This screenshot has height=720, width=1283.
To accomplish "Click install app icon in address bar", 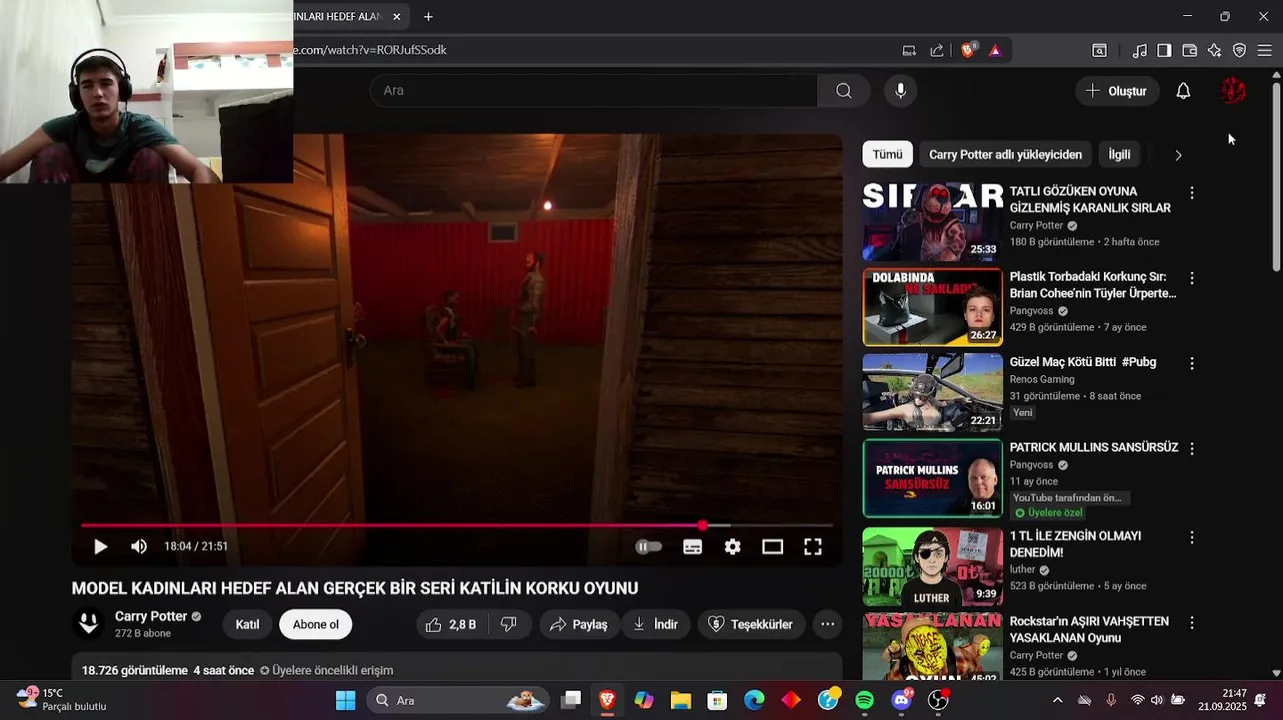I will click(909, 50).
